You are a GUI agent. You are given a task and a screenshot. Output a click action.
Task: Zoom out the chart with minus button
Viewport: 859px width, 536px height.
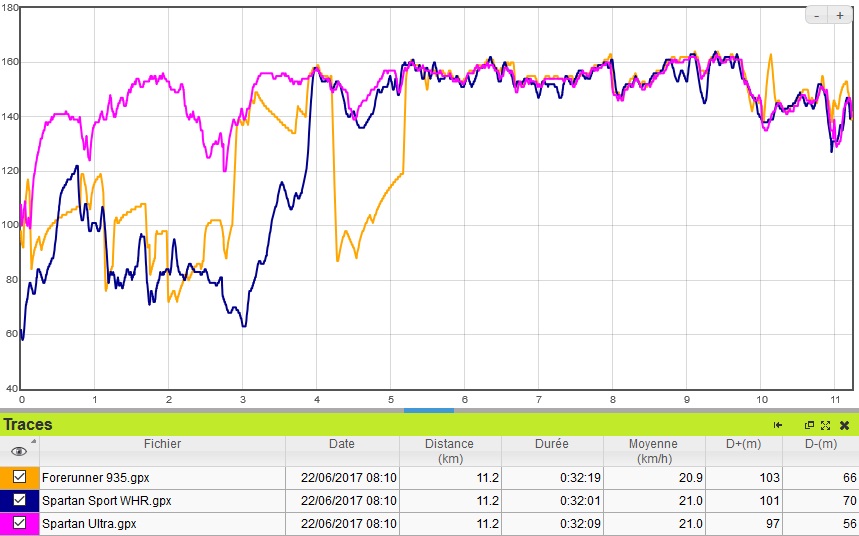[x=817, y=15]
